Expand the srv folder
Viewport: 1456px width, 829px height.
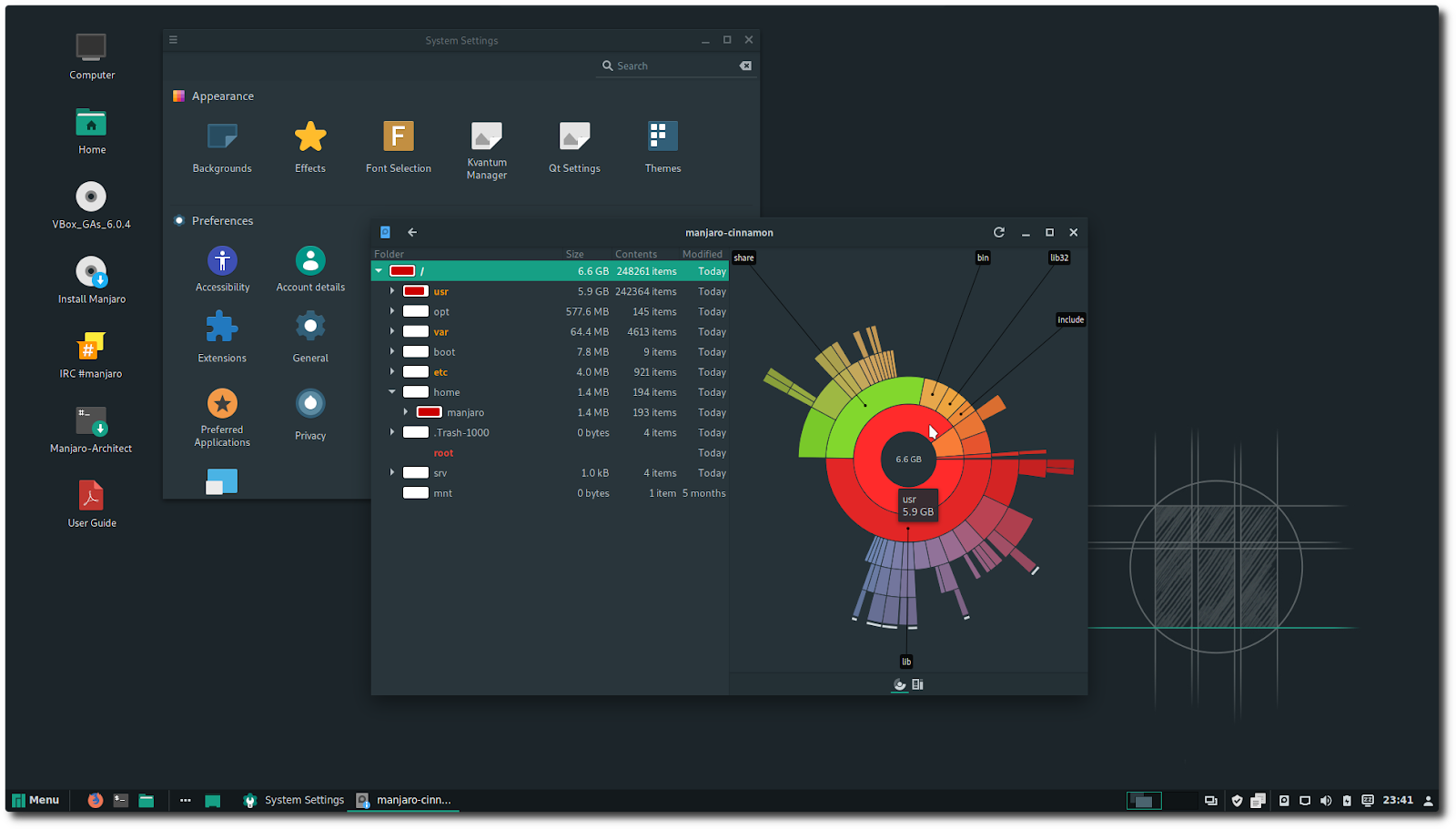pos(392,472)
